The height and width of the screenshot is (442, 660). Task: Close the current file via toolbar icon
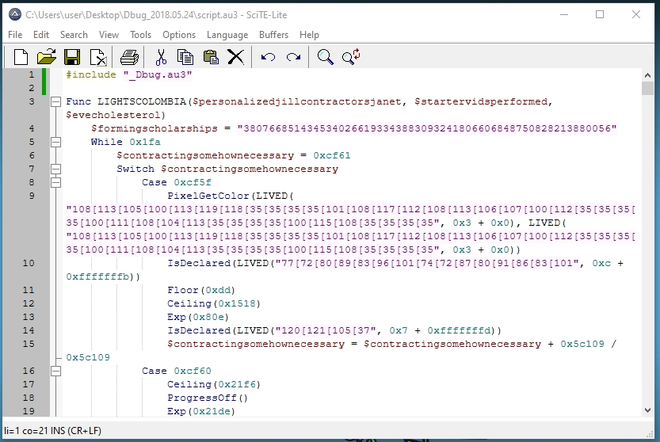coord(98,57)
